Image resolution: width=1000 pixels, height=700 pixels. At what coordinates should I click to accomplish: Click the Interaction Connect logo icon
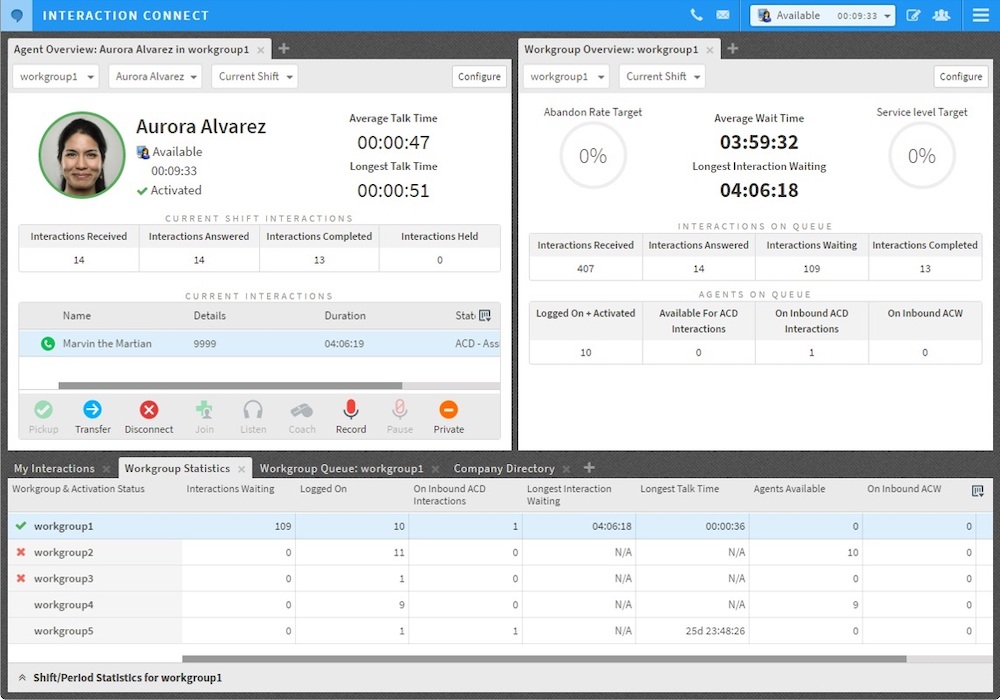(x=17, y=15)
